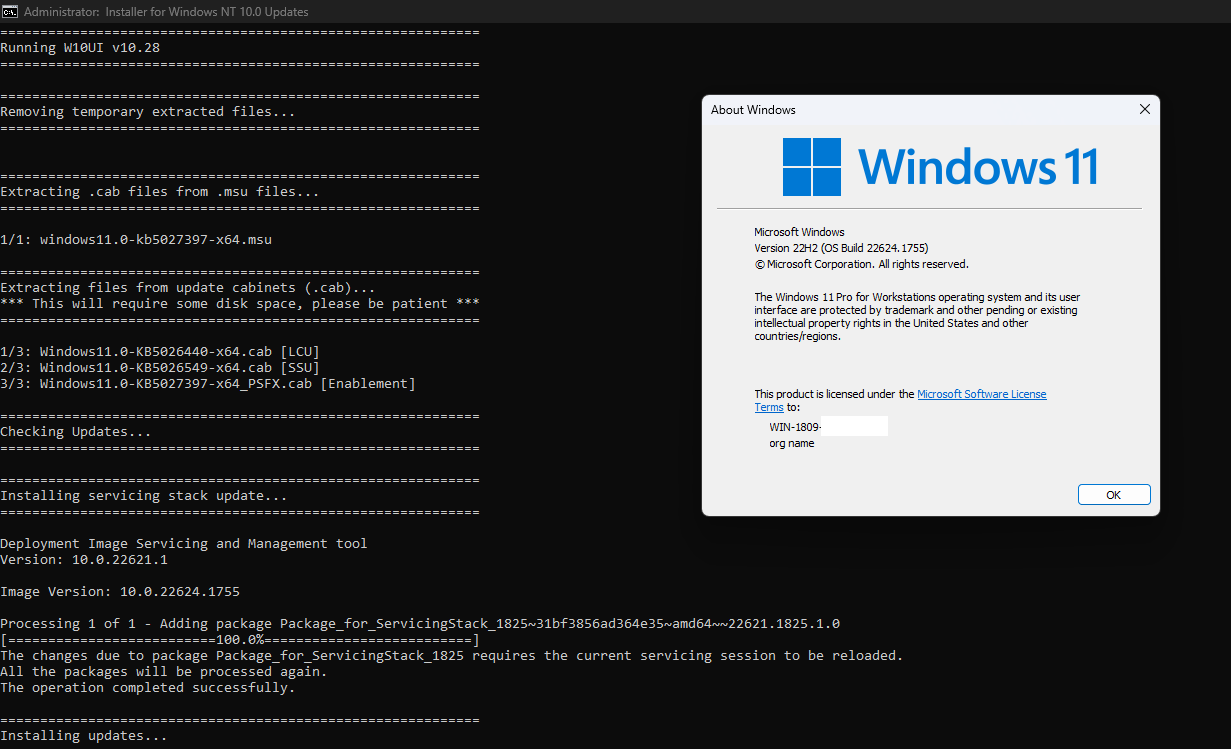Click 'This will require some disk space' warning line
The height and width of the screenshot is (749, 1231).
click(240, 304)
